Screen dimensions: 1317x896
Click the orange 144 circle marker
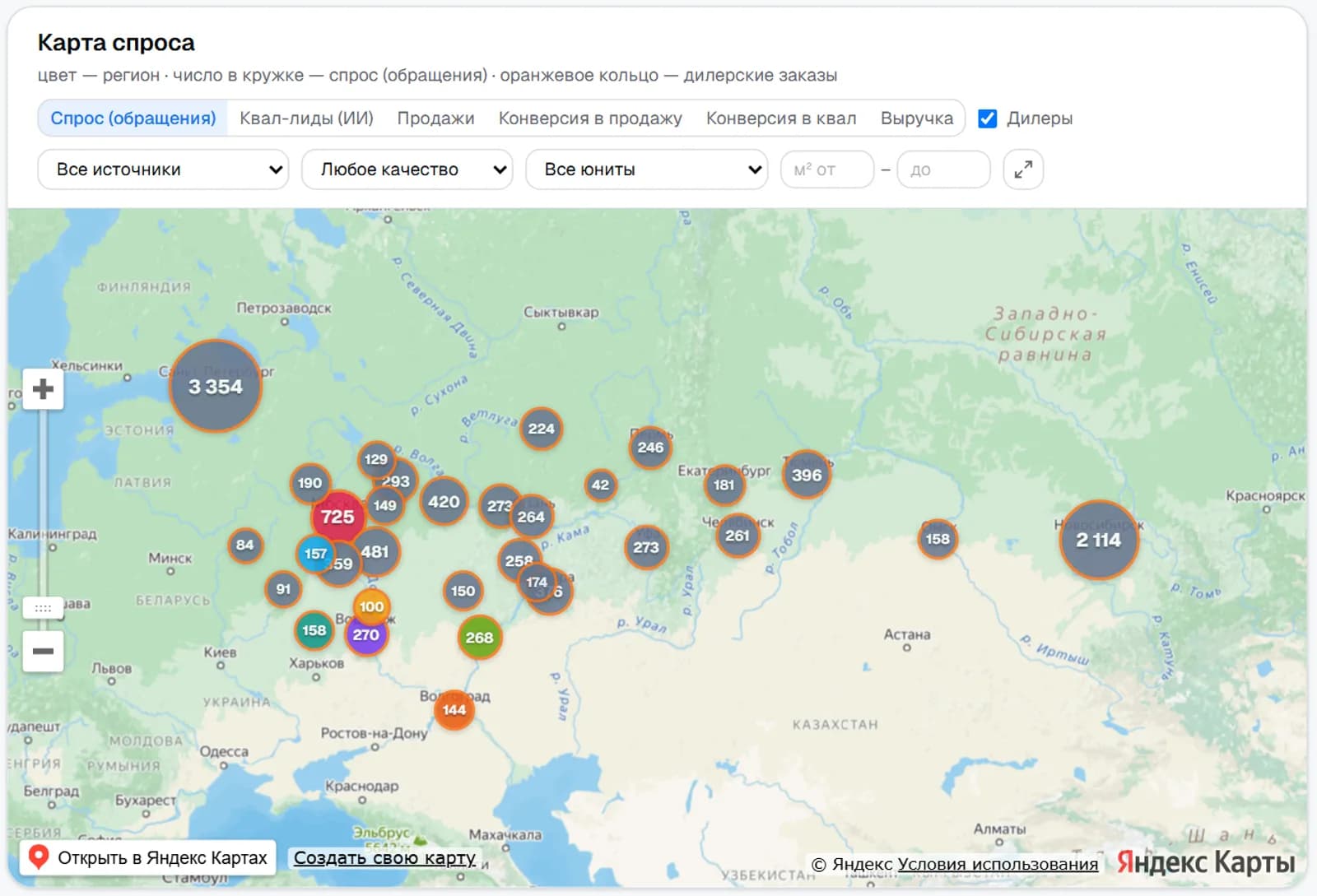[454, 710]
